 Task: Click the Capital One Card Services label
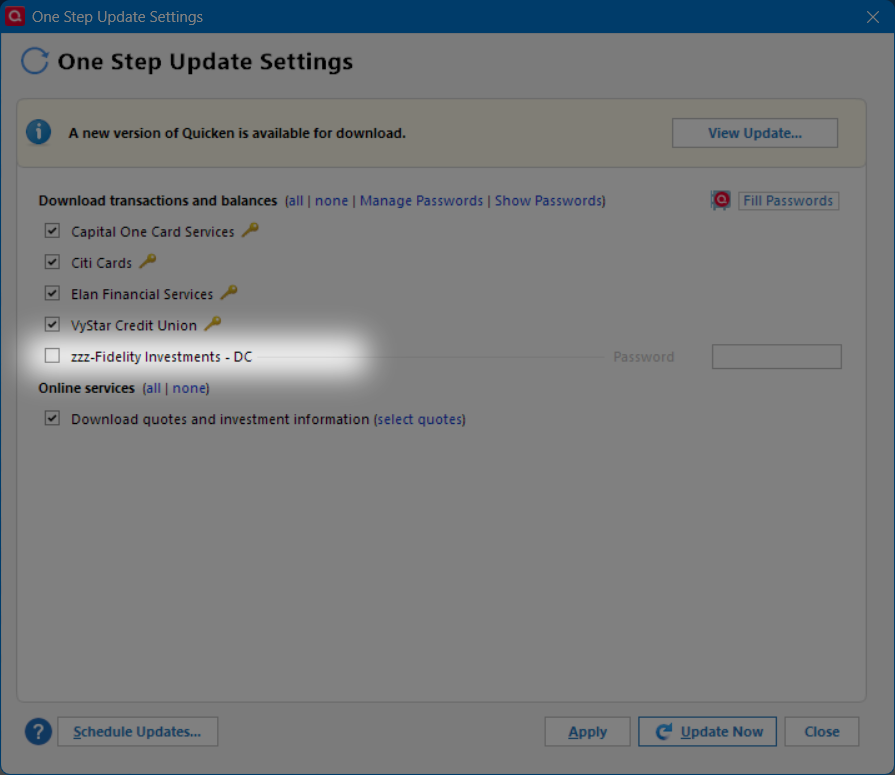[152, 232]
